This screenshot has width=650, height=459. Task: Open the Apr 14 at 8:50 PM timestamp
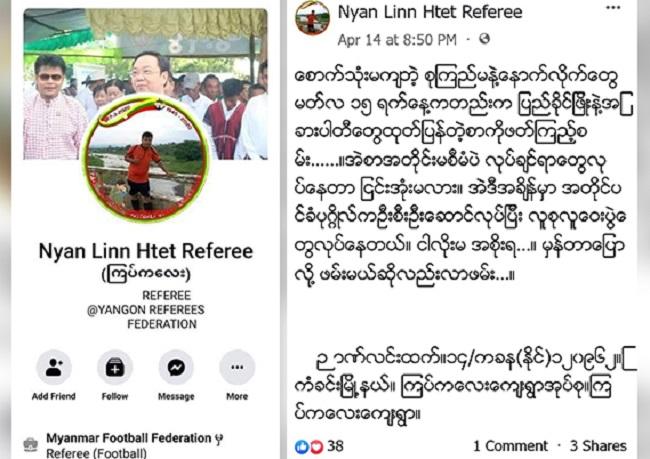click(x=397, y=40)
